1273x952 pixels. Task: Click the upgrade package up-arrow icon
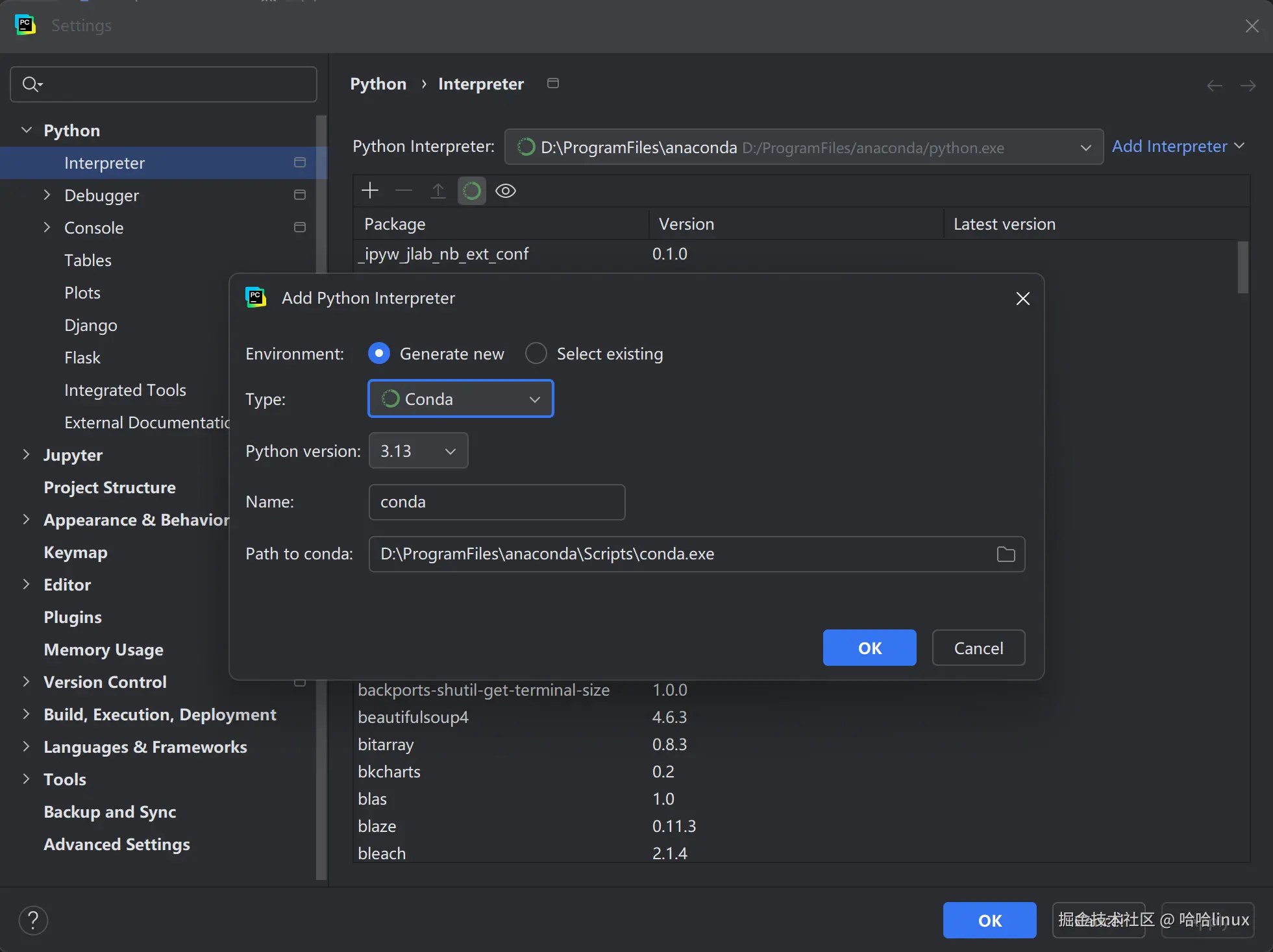438,191
